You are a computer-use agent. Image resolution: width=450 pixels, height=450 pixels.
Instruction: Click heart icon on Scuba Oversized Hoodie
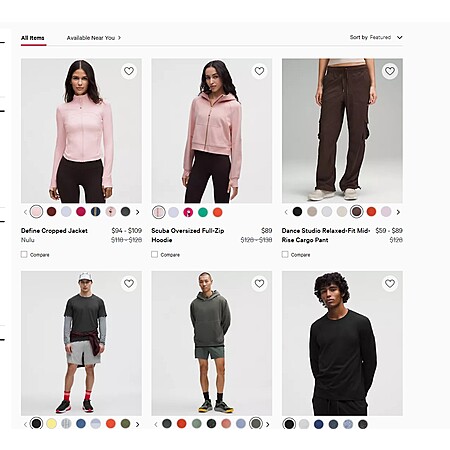(259, 71)
